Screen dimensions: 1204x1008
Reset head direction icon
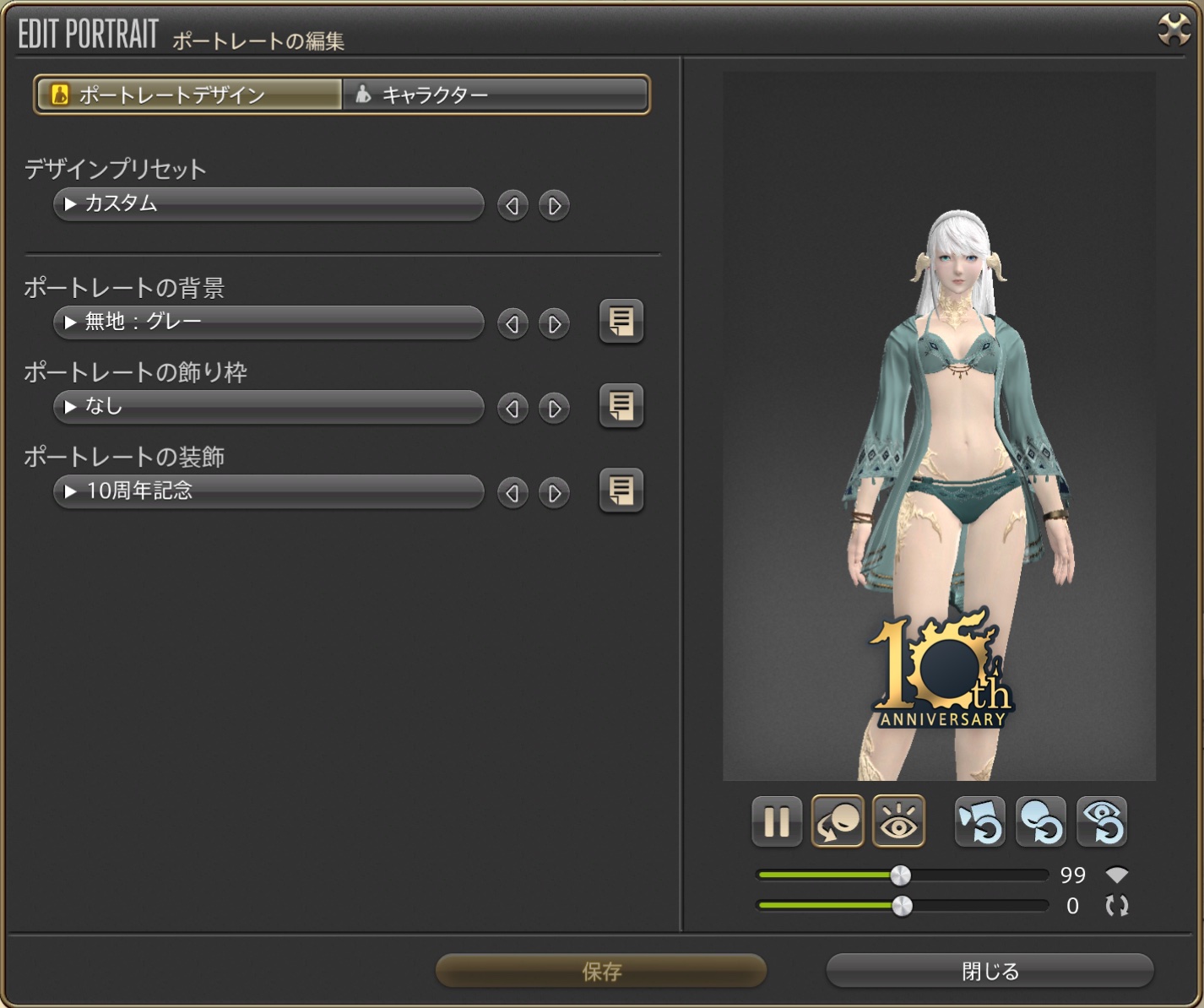point(1041,821)
